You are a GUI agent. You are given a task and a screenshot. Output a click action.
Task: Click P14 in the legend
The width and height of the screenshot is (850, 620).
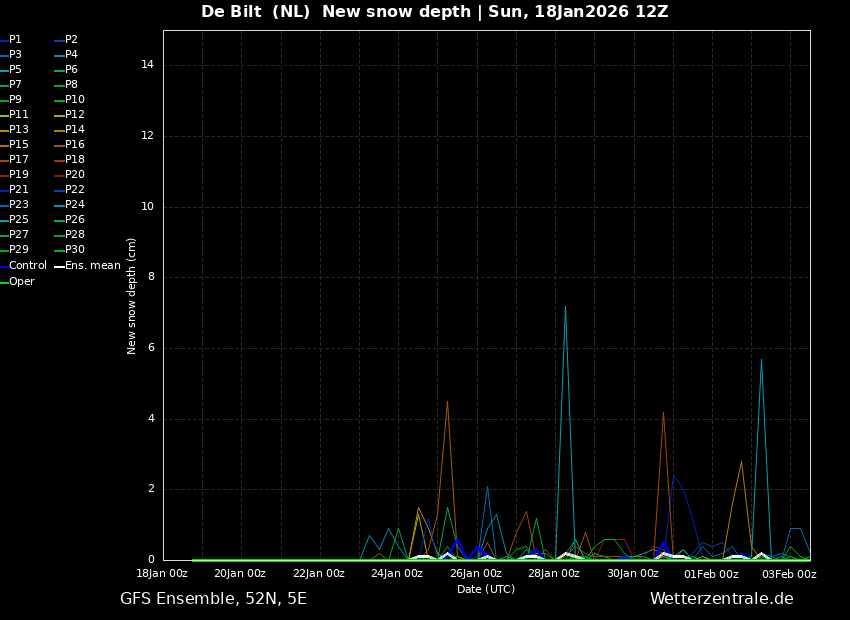69,130
